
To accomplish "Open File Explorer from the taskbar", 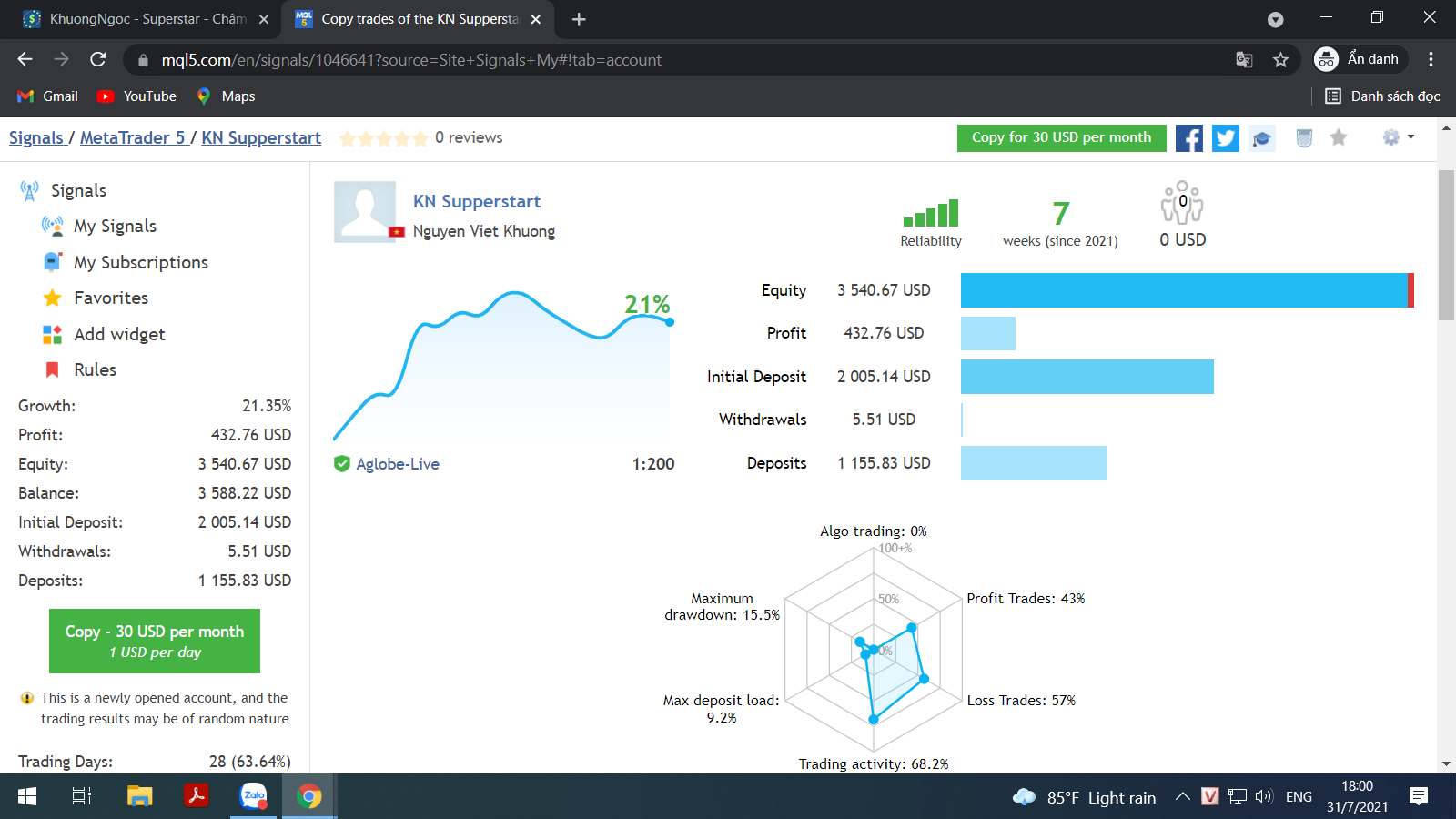I will coord(139,797).
